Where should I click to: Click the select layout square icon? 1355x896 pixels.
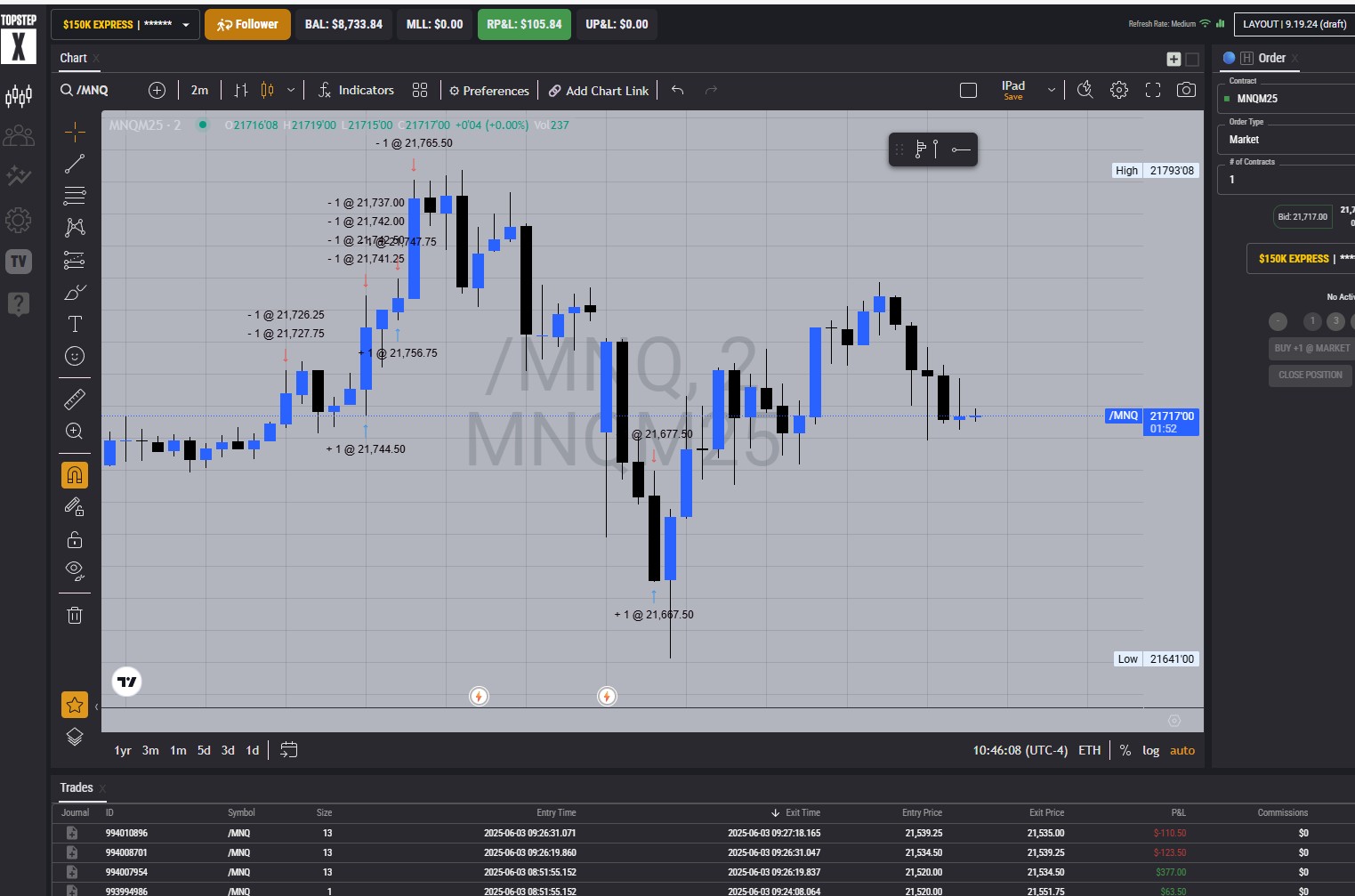click(x=969, y=90)
